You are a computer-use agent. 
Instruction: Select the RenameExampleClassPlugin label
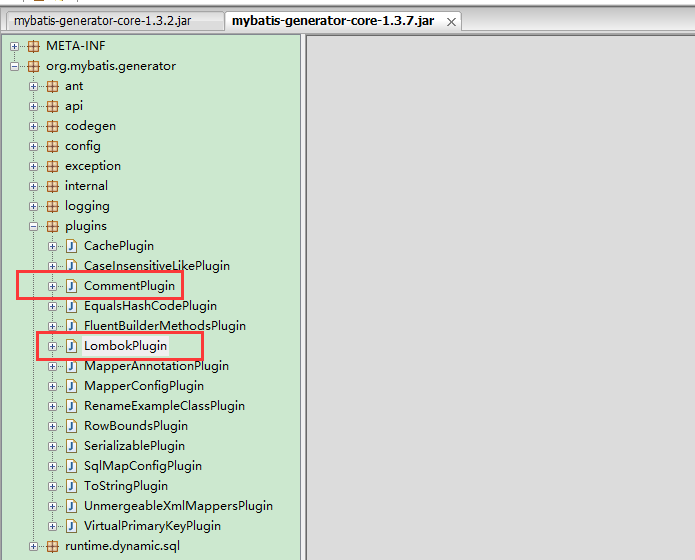(x=164, y=406)
